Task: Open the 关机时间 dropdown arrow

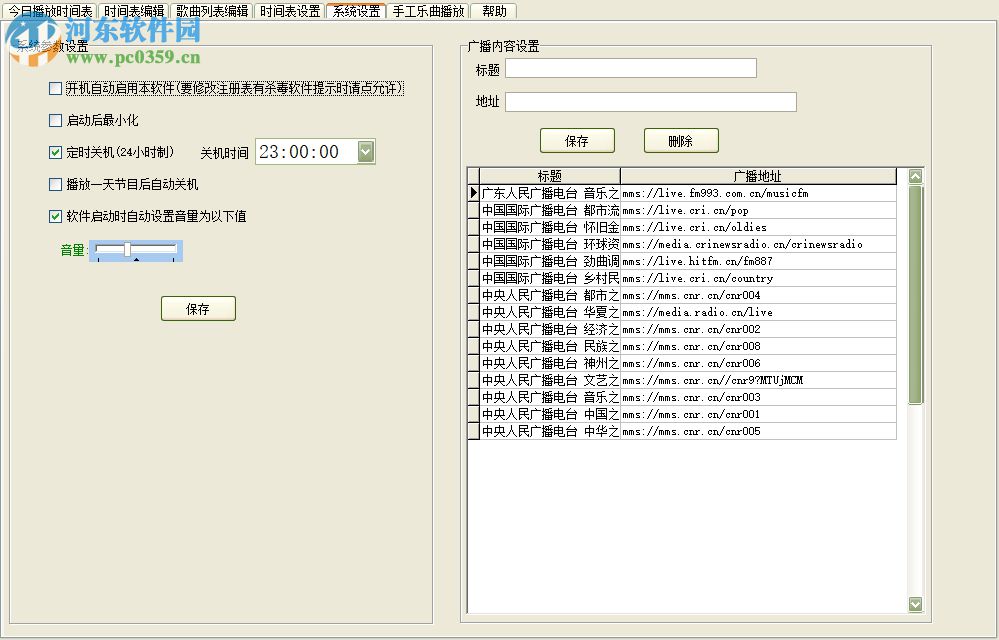Action: pyautogui.click(x=366, y=152)
